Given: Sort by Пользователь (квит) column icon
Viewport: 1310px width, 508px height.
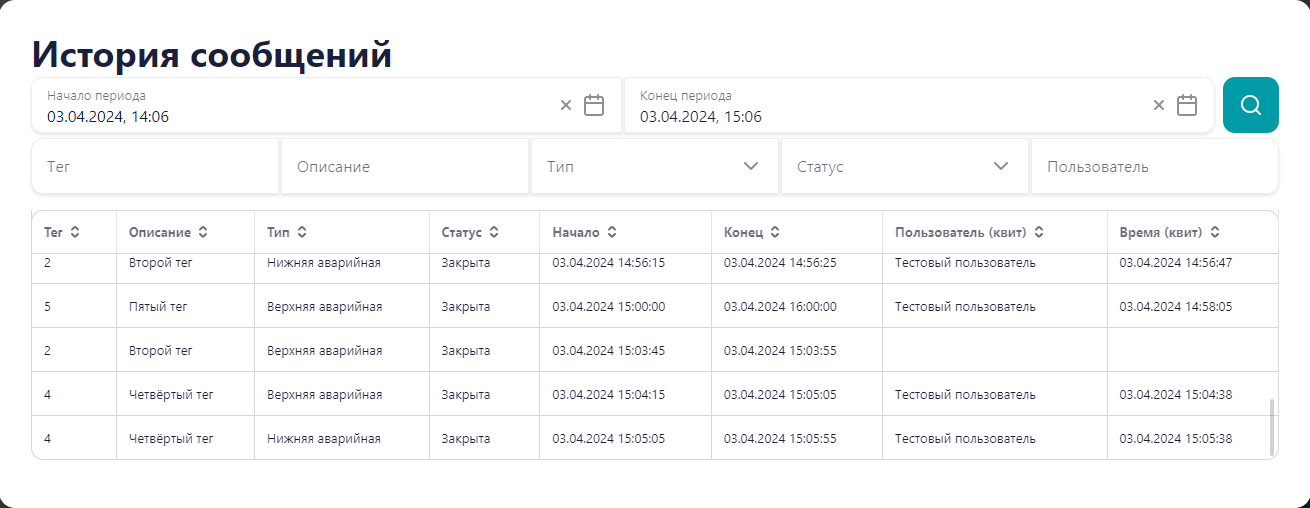Looking at the screenshot, I should 1039,232.
